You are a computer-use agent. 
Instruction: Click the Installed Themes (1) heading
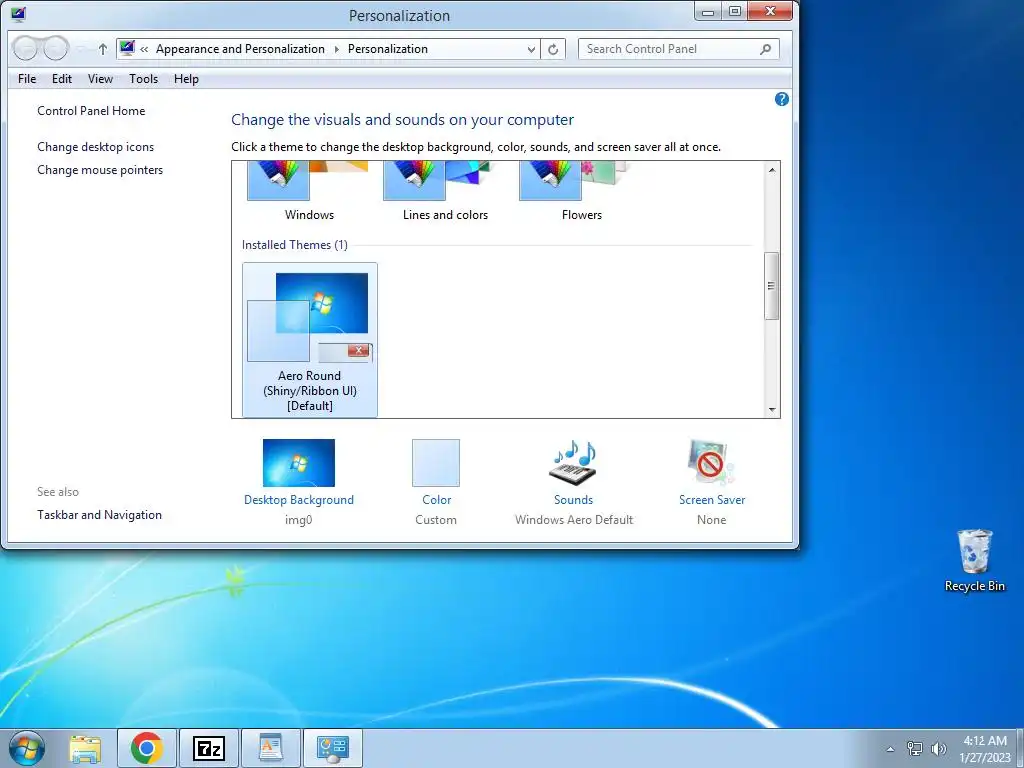pos(295,245)
